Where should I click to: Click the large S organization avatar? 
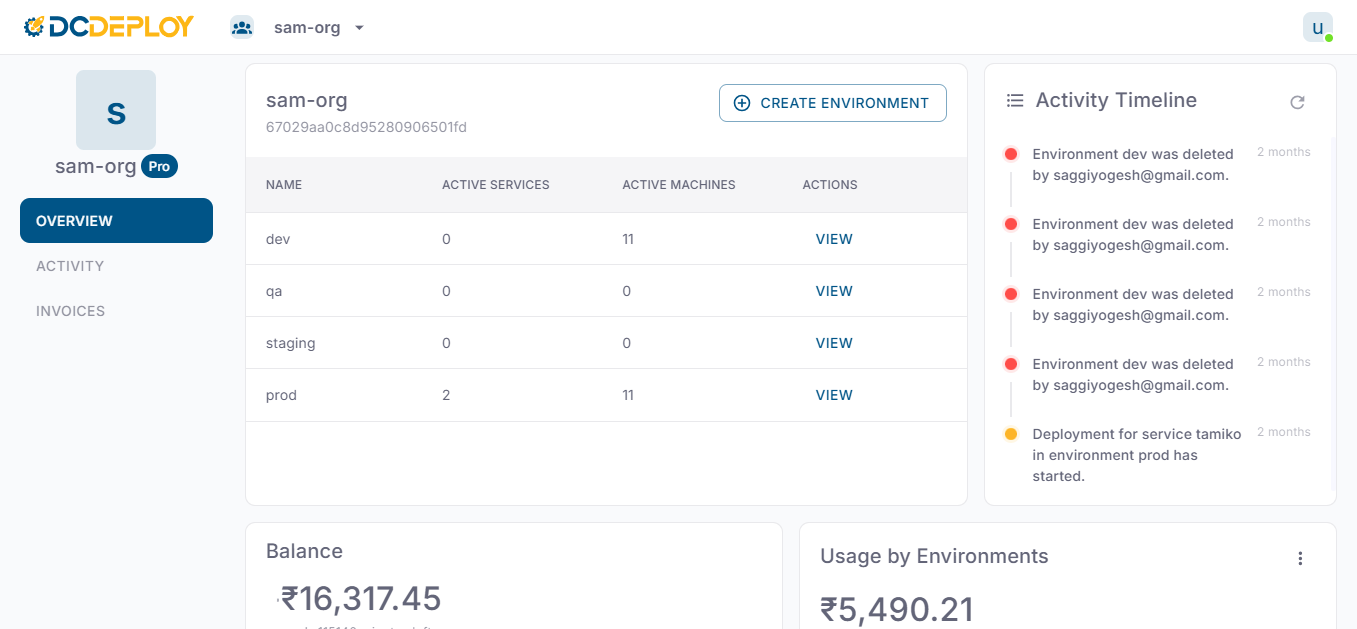click(116, 110)
